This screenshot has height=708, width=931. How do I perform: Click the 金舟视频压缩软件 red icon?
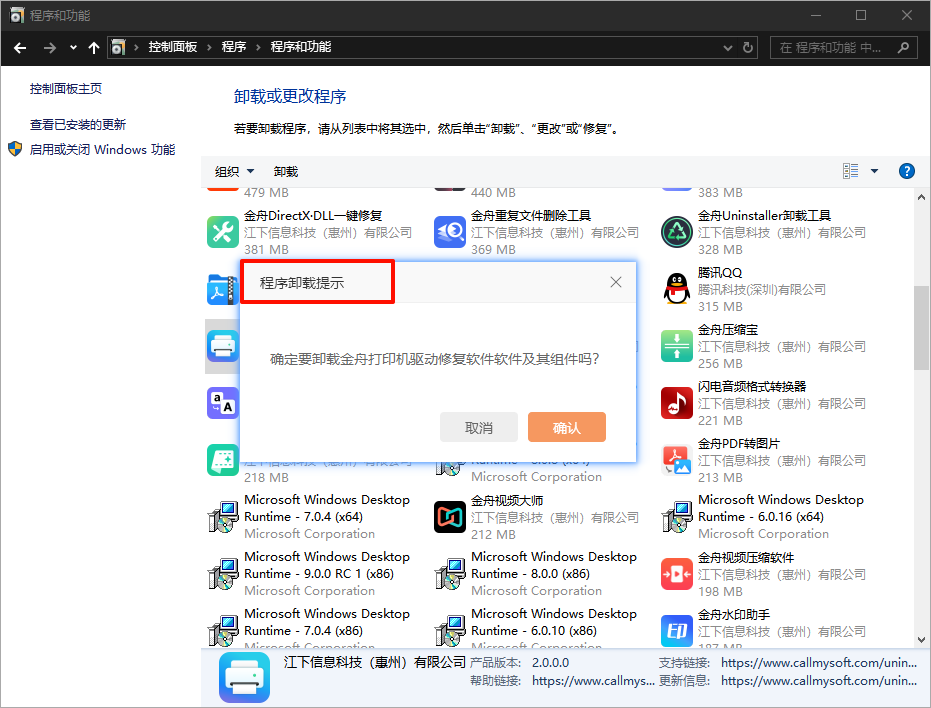[677, 574]
